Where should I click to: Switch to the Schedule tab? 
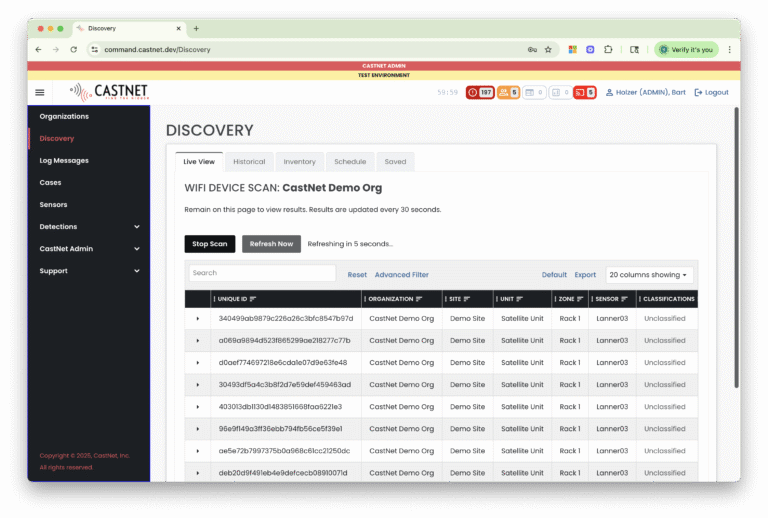350,162
